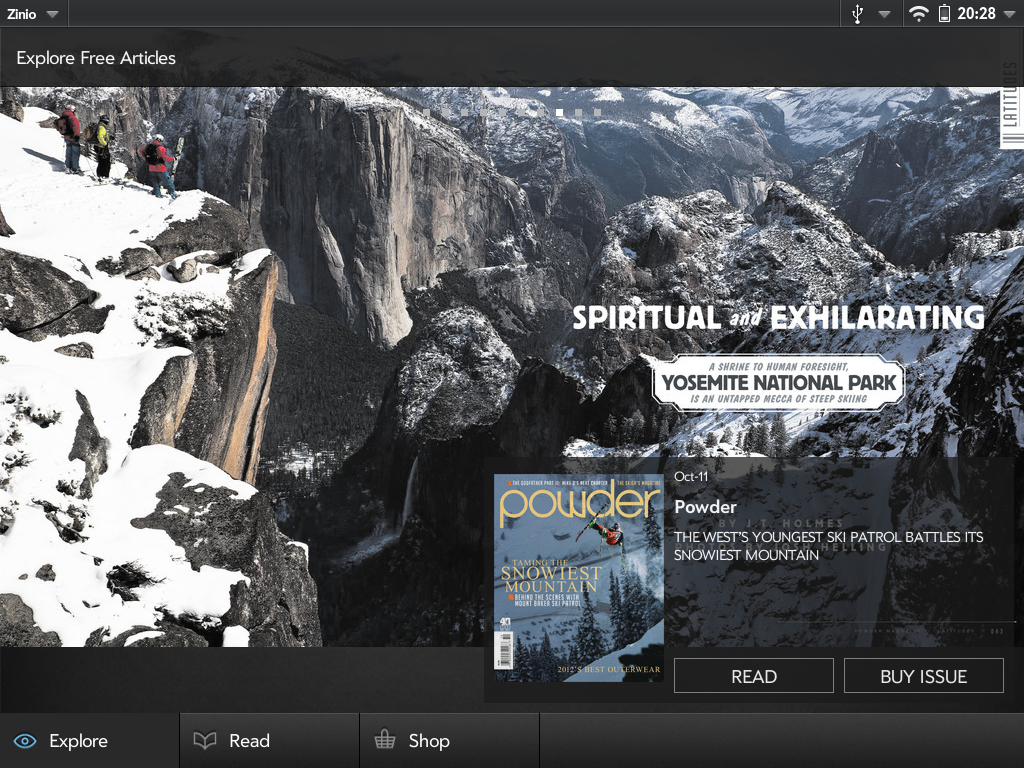
Task: Click the shopping basket icon on Shop
Action: point(385,739)
